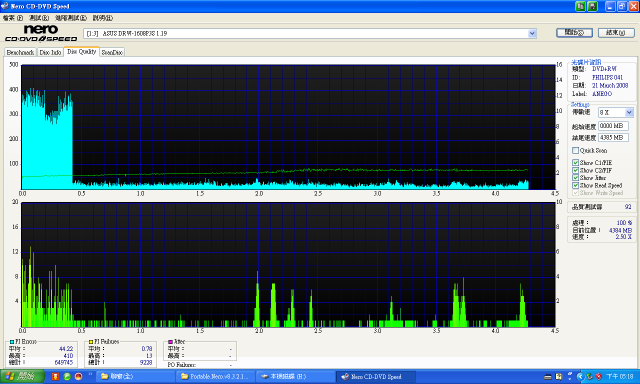The height and width of the screenshot is (384, 640).
Task: Click the Start button next to drive selector
Action: click(x=574, y=33)
